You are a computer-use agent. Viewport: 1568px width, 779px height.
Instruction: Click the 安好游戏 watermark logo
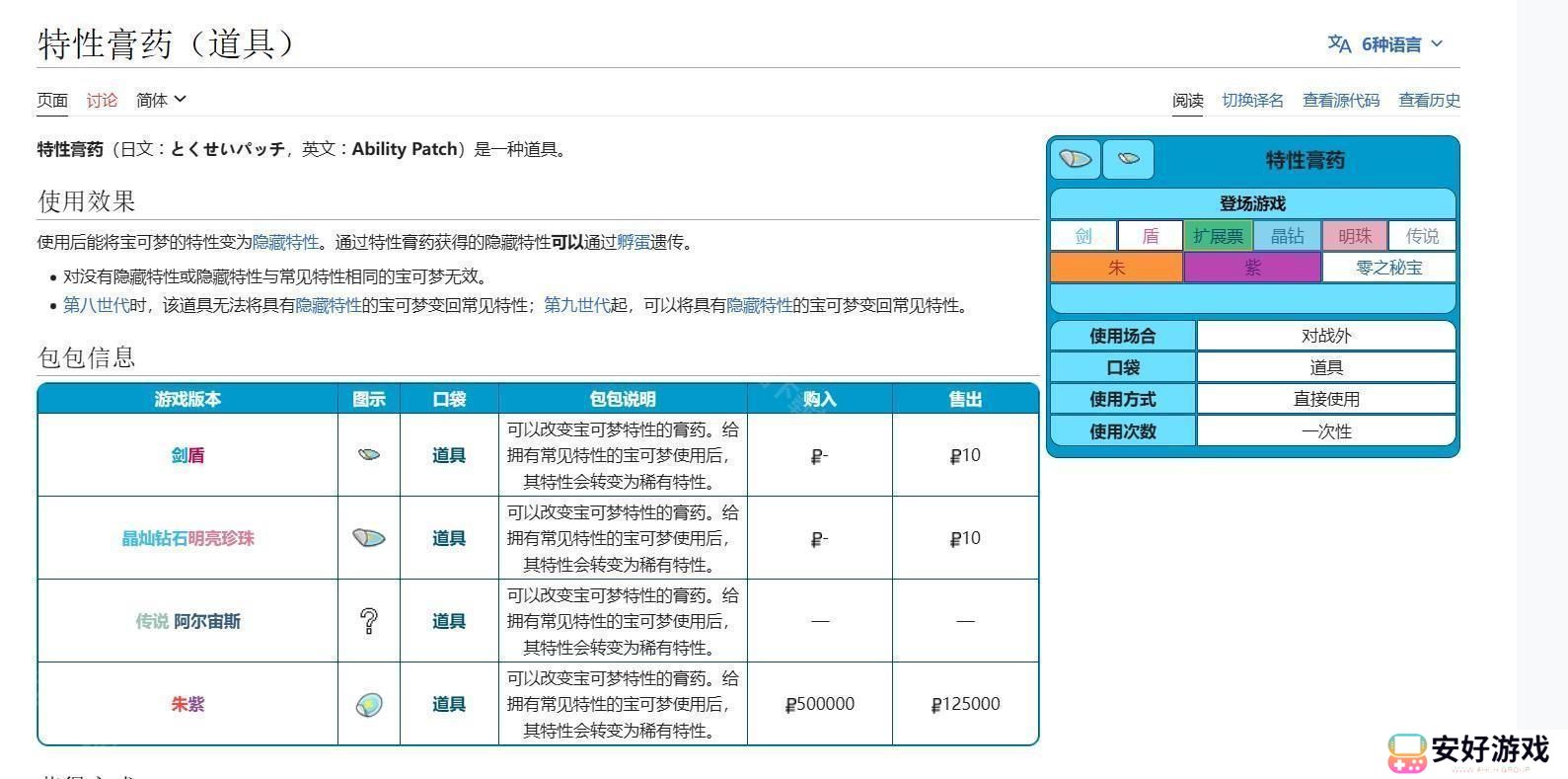point(1467,751)
